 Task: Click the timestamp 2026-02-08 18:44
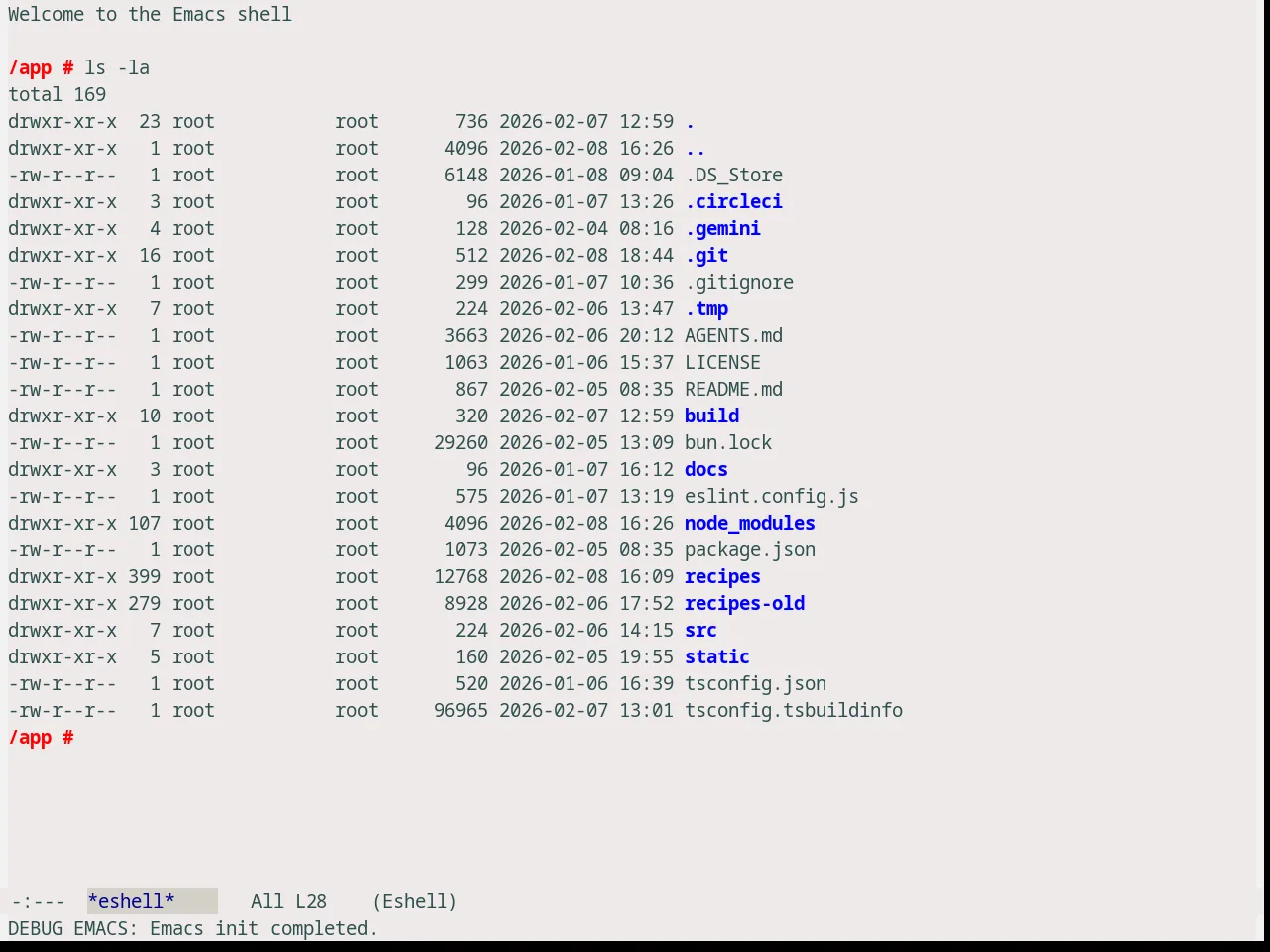(x=586, y=255)
